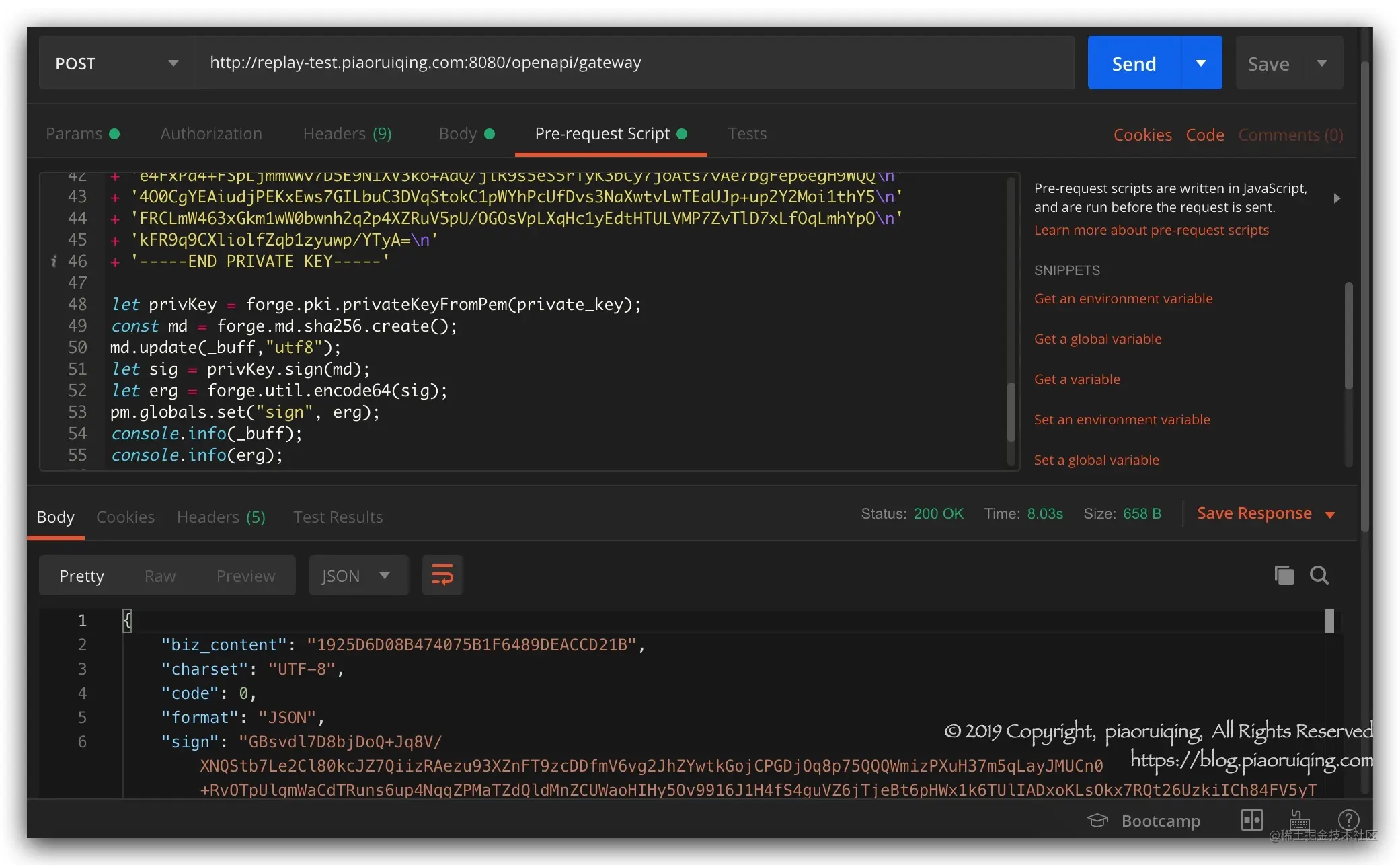Open Bootcamp from the status bar
The height and width of the screenshot is (865, 1400).
pos(1144,821)
